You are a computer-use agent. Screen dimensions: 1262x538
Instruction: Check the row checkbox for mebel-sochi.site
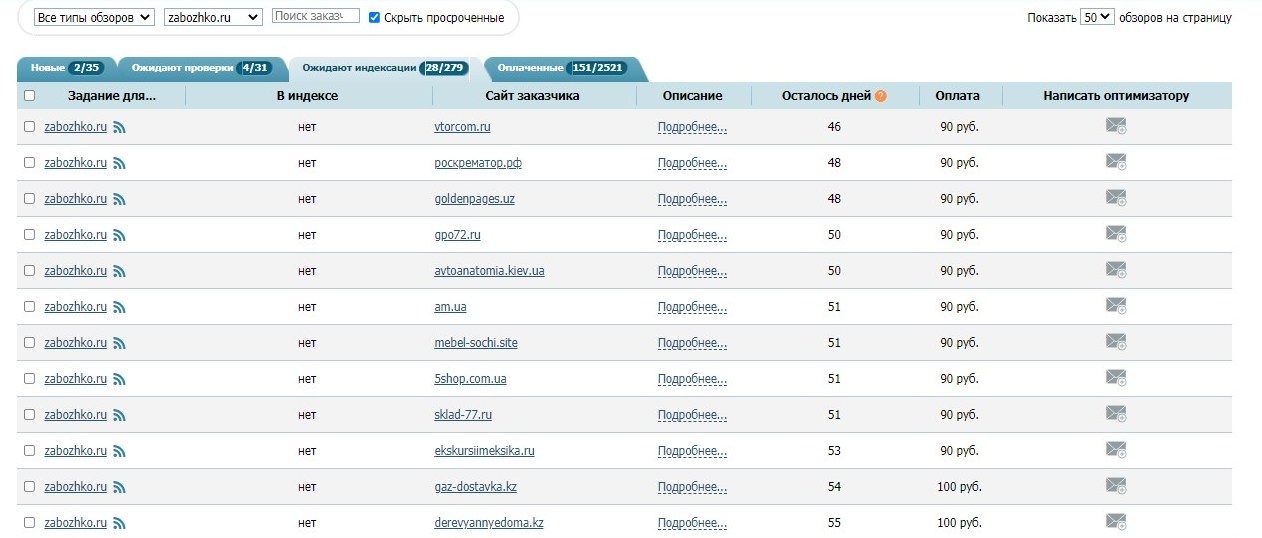point(29,343)
